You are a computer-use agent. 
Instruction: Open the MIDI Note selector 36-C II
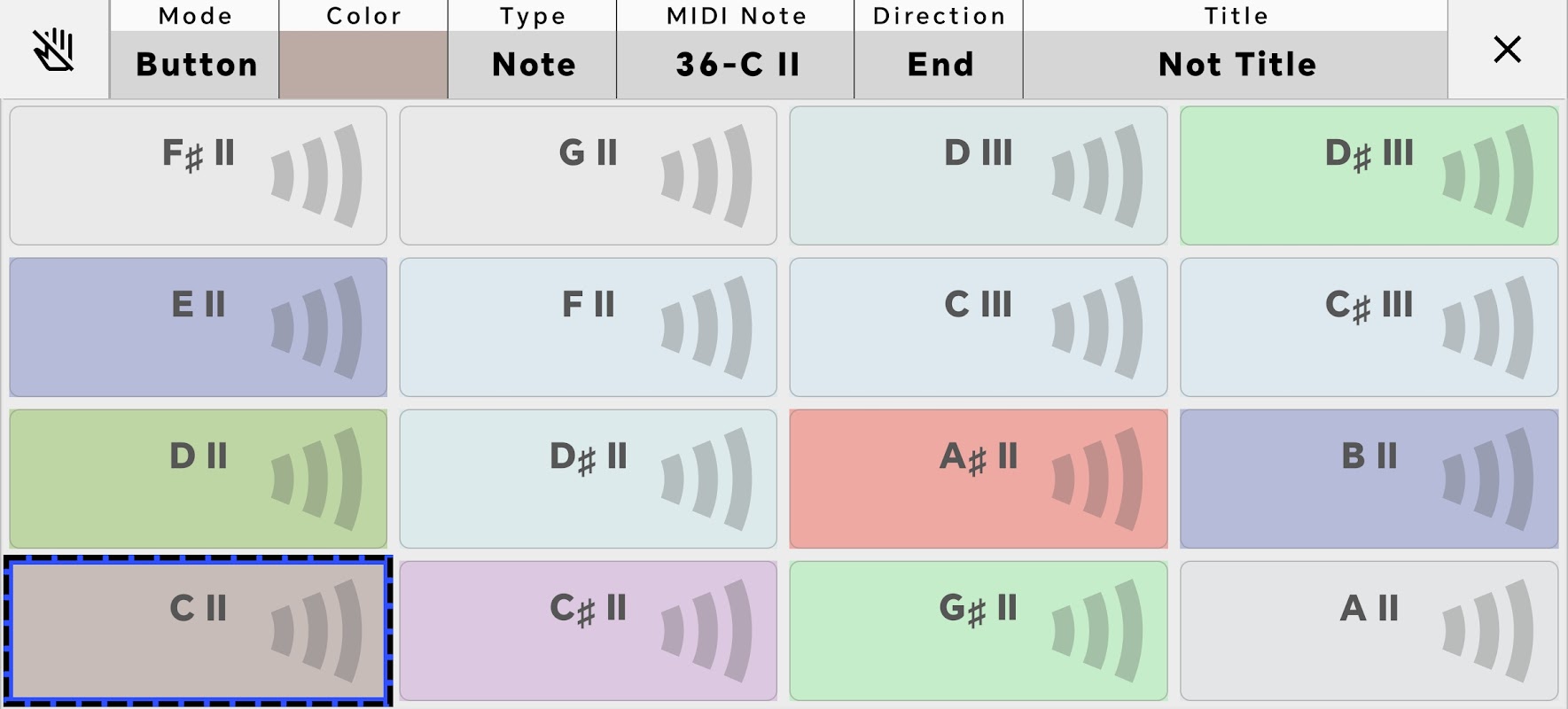[736, 65]
